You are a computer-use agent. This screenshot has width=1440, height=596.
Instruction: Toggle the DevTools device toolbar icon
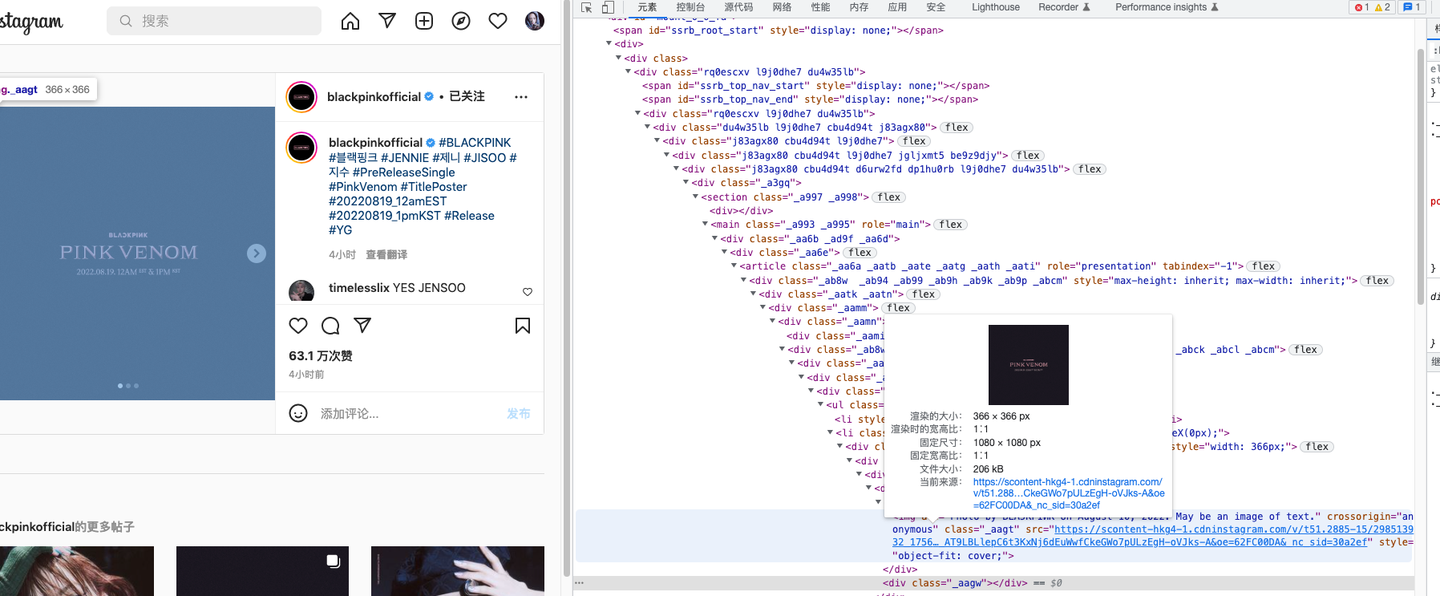(x=608, y=7)
